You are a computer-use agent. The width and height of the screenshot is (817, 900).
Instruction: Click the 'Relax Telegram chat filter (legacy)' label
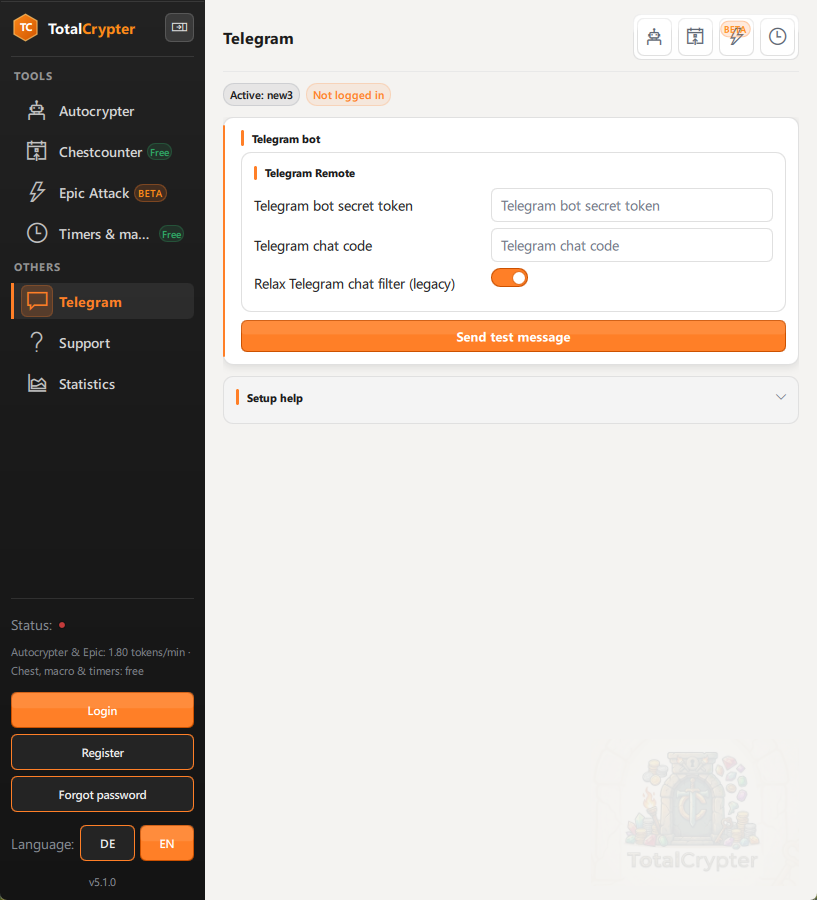[354, 284]
